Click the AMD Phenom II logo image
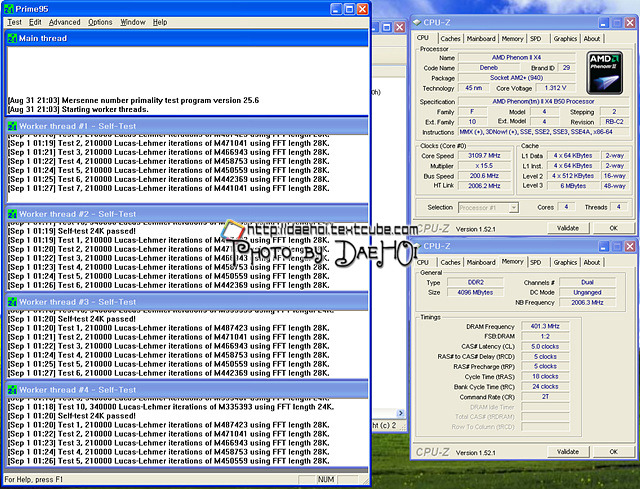The width and height of the screenshot is (640, 489). (604, 73)
